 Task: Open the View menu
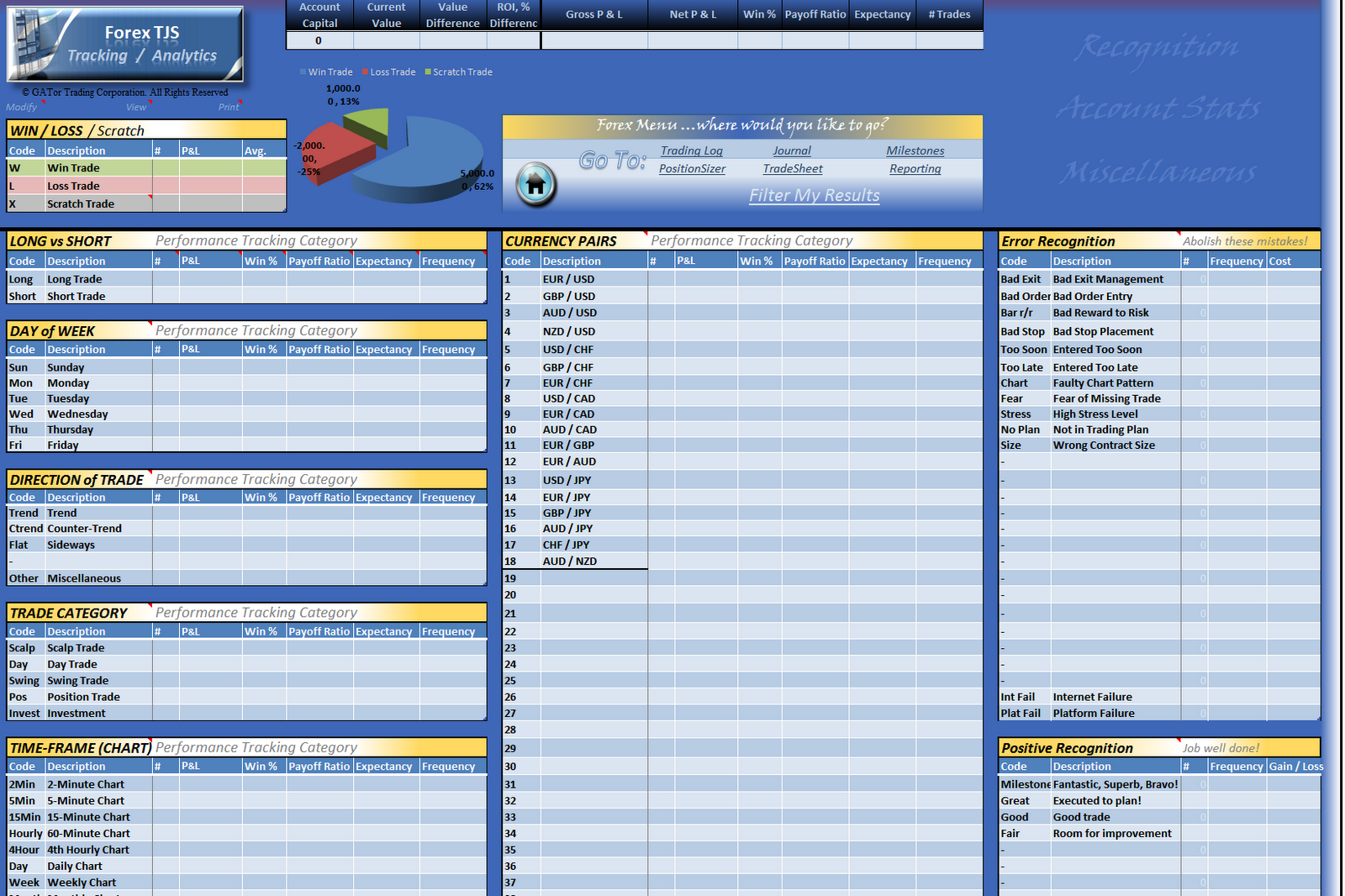pyautogui.click(x=136, y=107)
